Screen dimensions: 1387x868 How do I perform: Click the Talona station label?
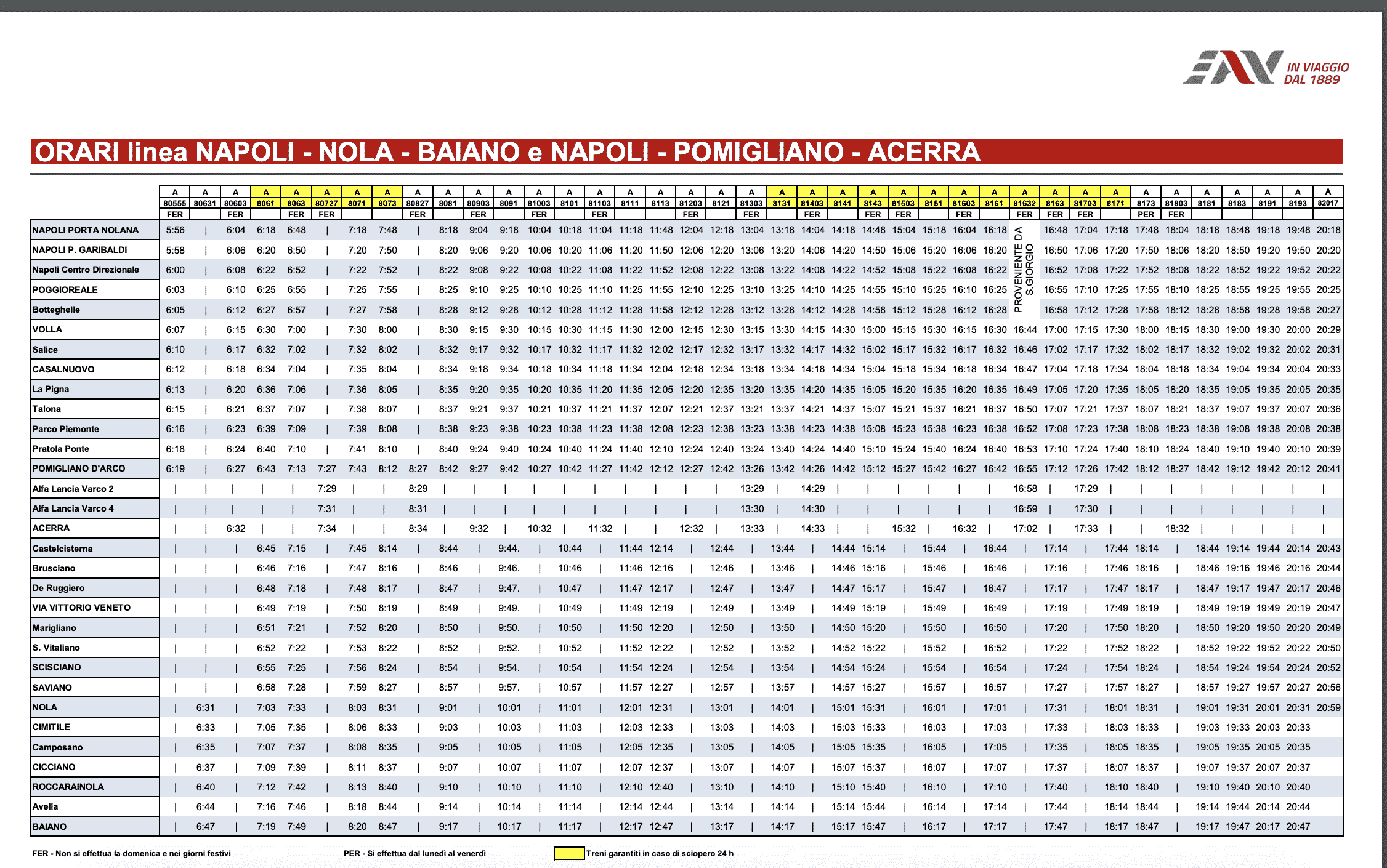tap(47, 409)
